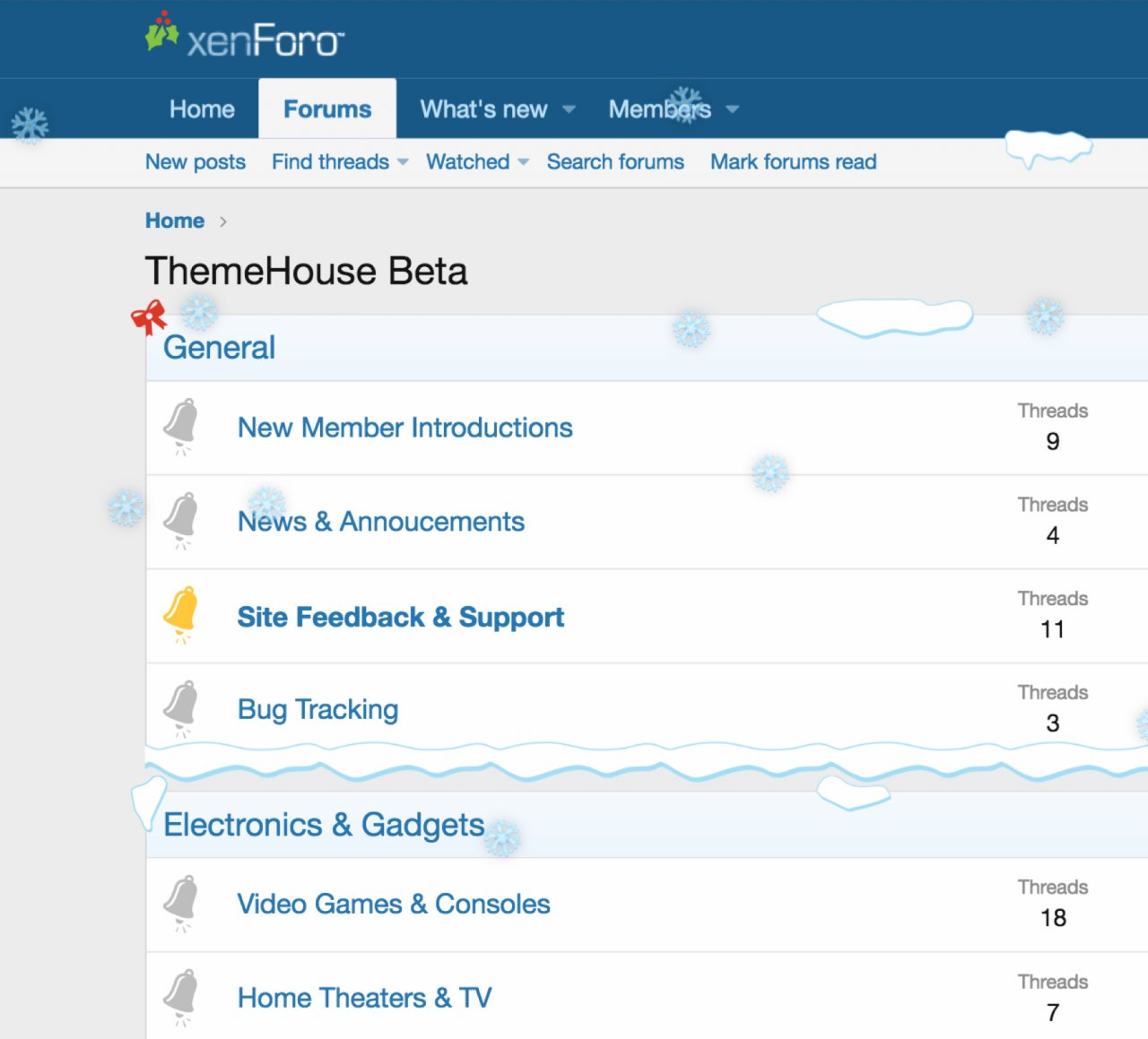Screen dimensions: 1148x1039
Task: Click Mark forums read
Action: point(793,162)
